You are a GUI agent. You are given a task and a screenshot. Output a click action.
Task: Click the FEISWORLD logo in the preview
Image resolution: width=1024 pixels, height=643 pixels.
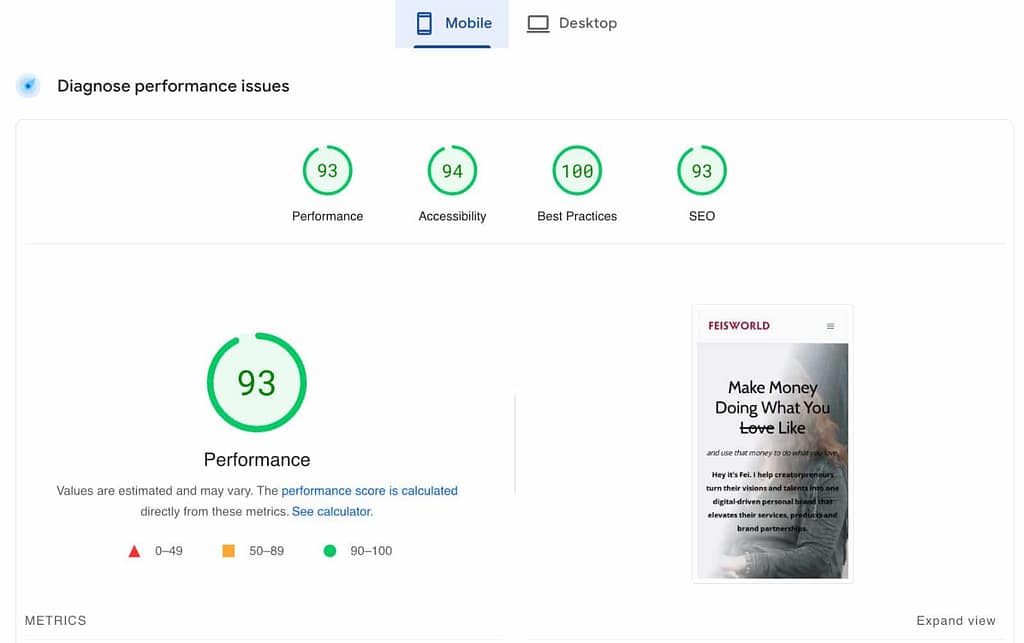click(x=739, y=326)
